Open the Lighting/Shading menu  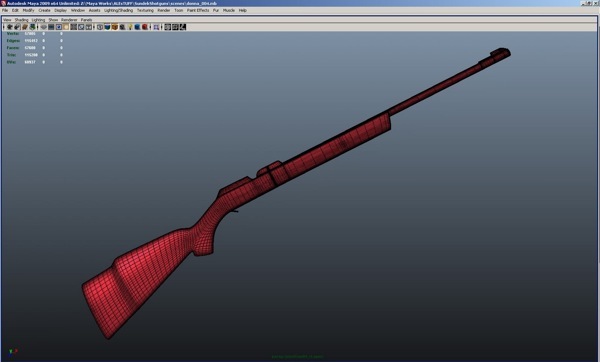(118, 10)
